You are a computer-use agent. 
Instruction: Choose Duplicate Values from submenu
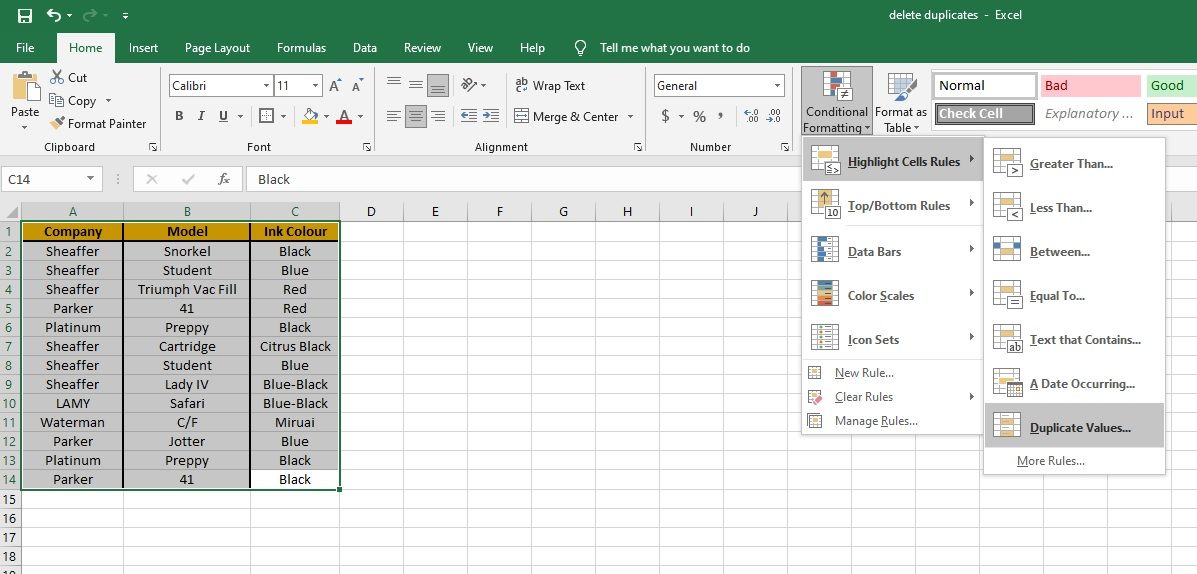[1079, 428]
